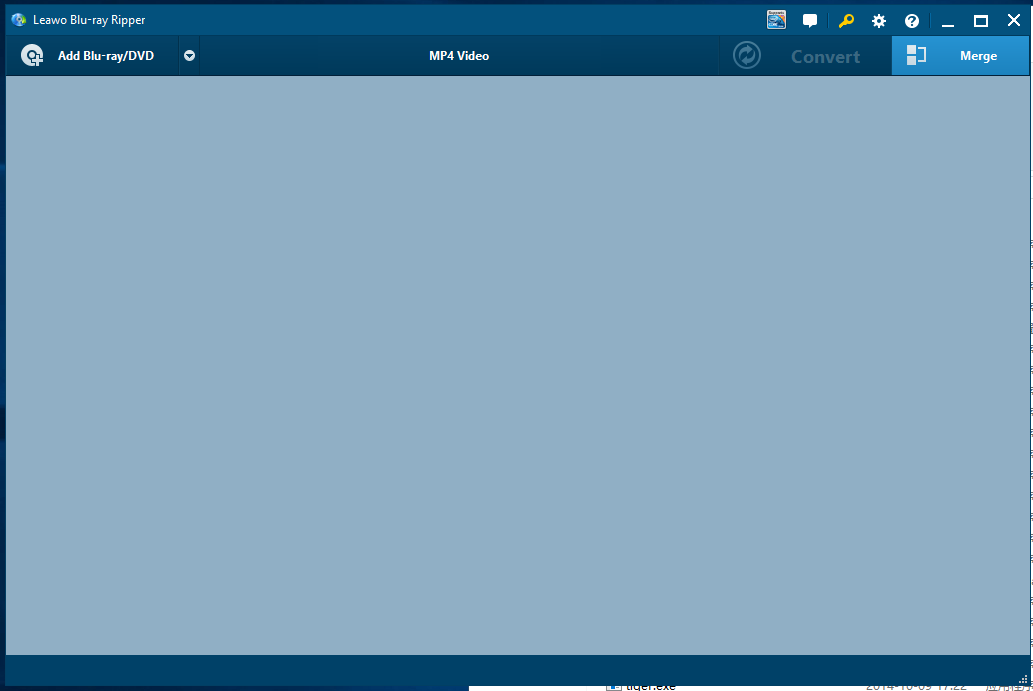Open help via the question mark icon
The image size is (1033, 691).
(912, 21)
